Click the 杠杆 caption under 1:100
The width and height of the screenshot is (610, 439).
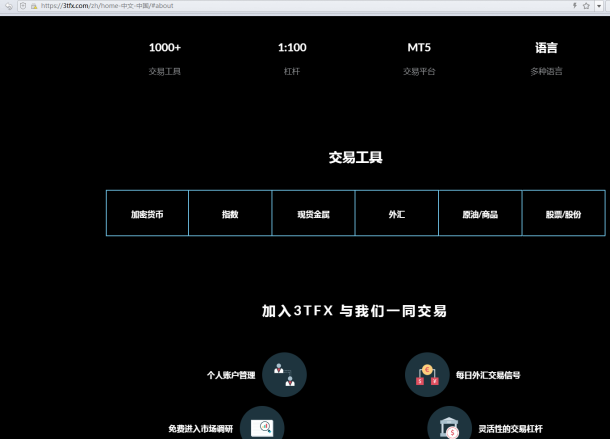coord(292,71)
